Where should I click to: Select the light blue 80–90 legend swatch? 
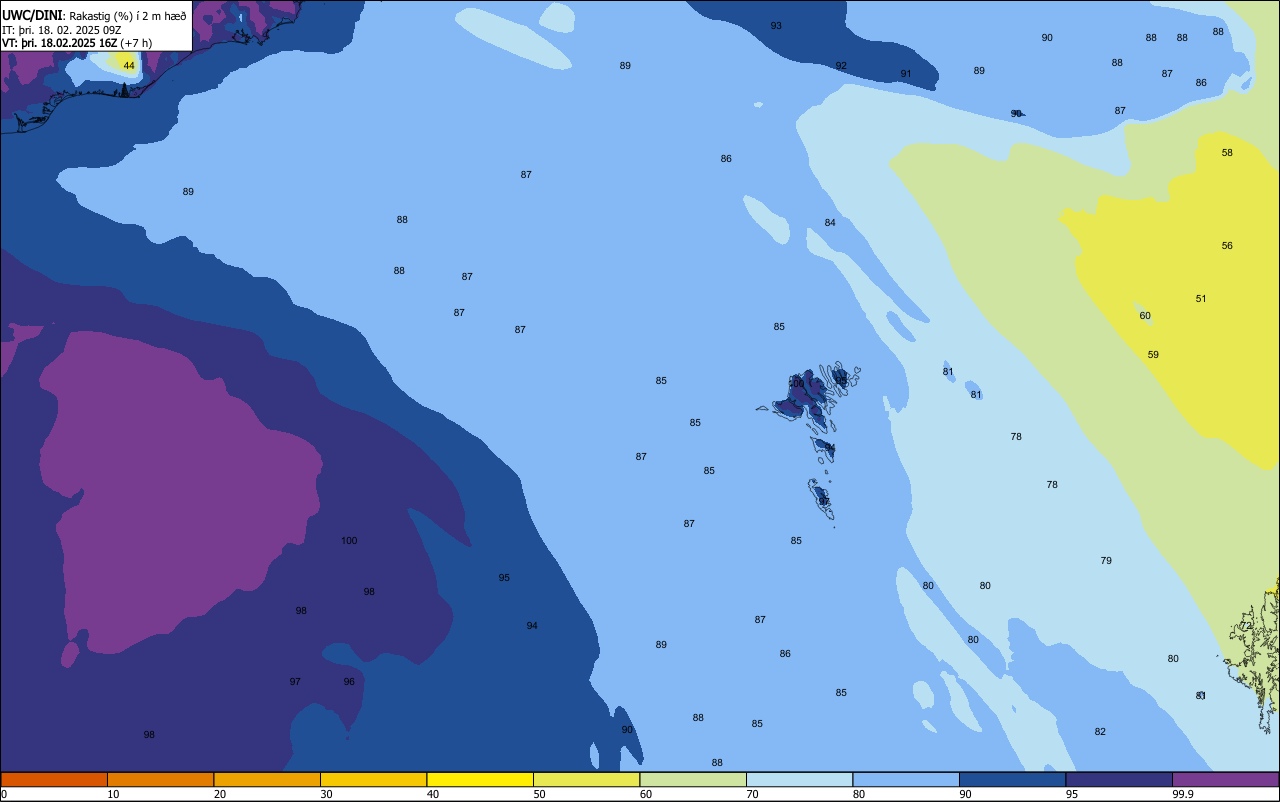click(906, 779)
